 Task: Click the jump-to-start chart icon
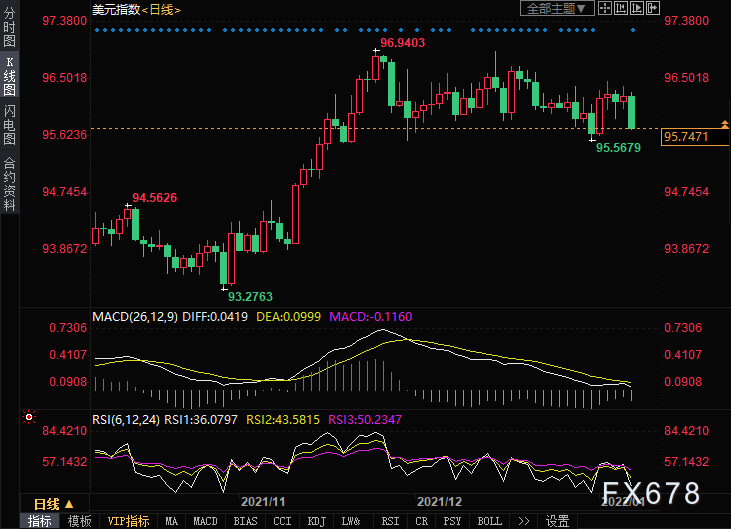click(x=621, y=8)
